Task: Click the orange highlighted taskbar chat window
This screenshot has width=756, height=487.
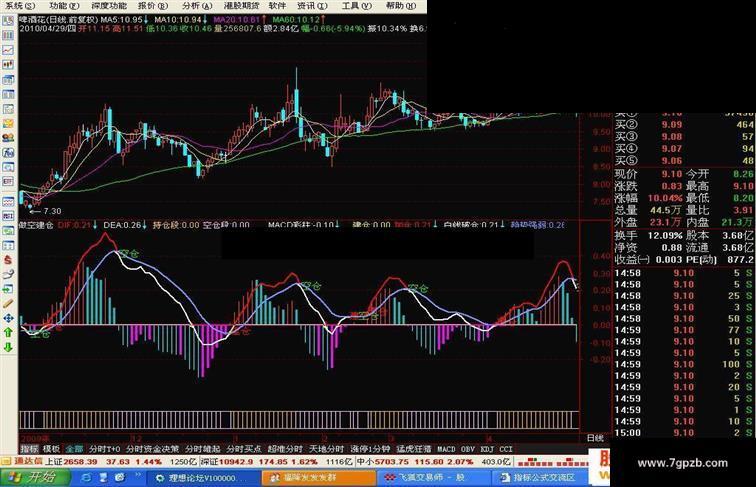Action: (x=318, y=478)
